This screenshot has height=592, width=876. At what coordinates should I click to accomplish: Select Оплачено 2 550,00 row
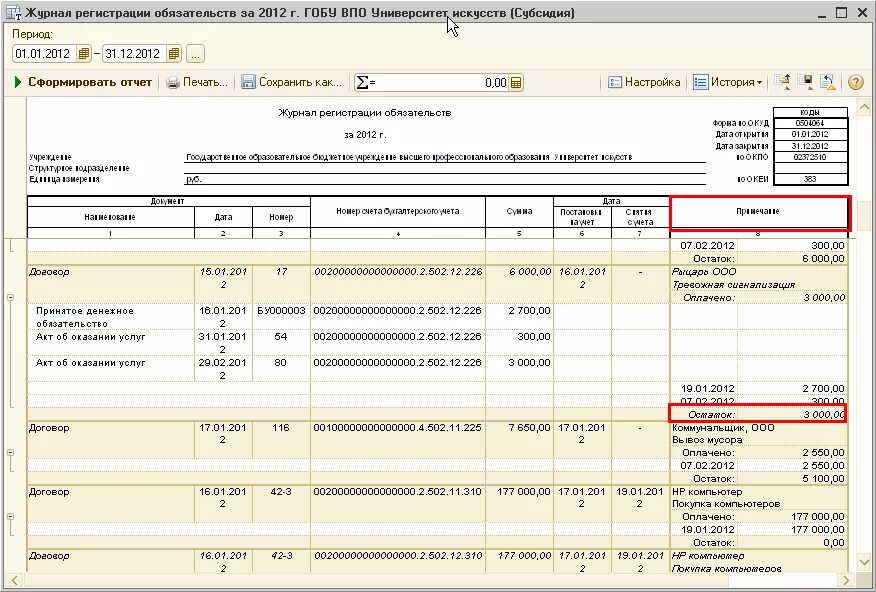point(759,453)
